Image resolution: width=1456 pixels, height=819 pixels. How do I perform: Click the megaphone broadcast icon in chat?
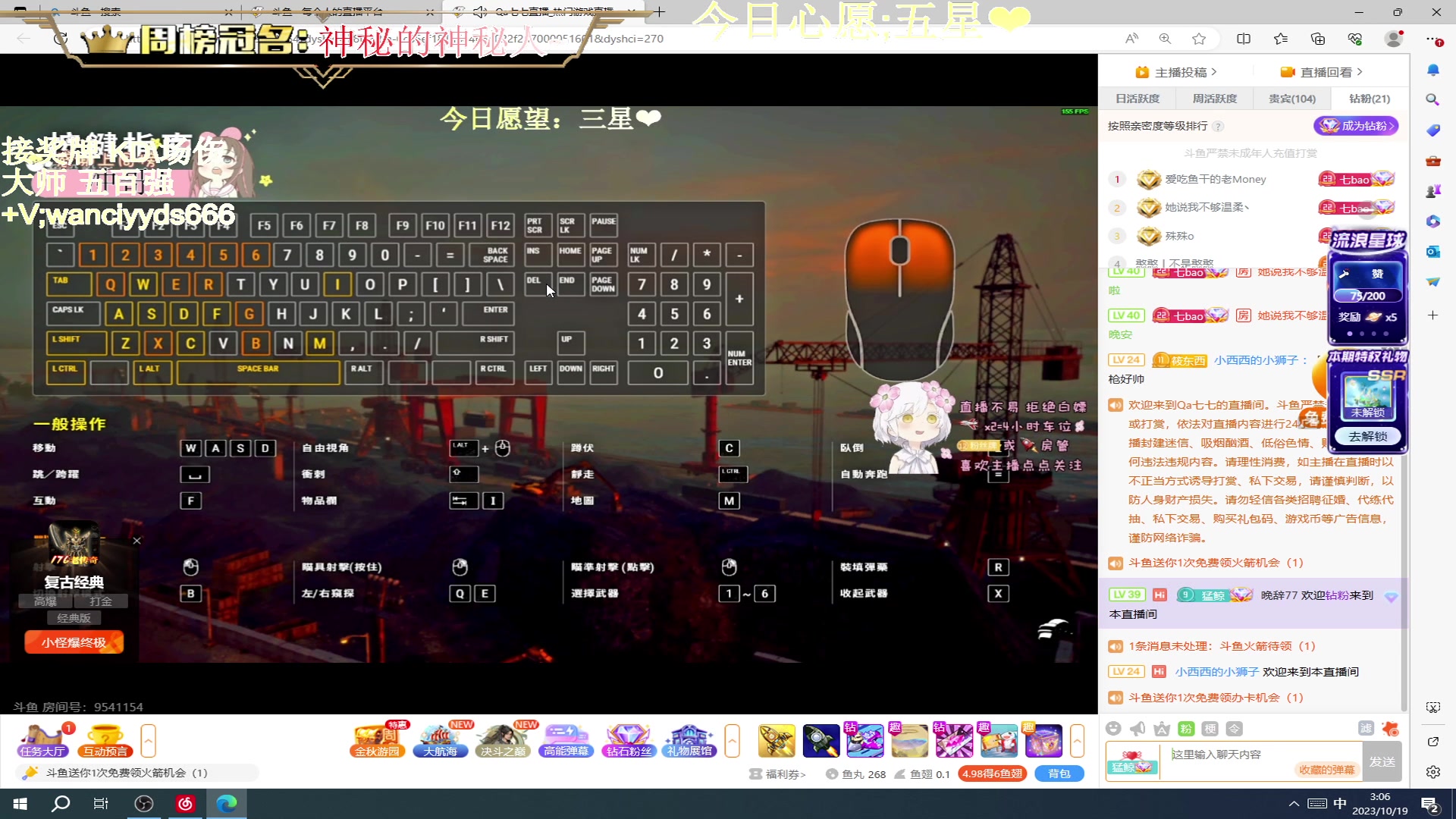pyautogui.click(x=1137, y=729)
